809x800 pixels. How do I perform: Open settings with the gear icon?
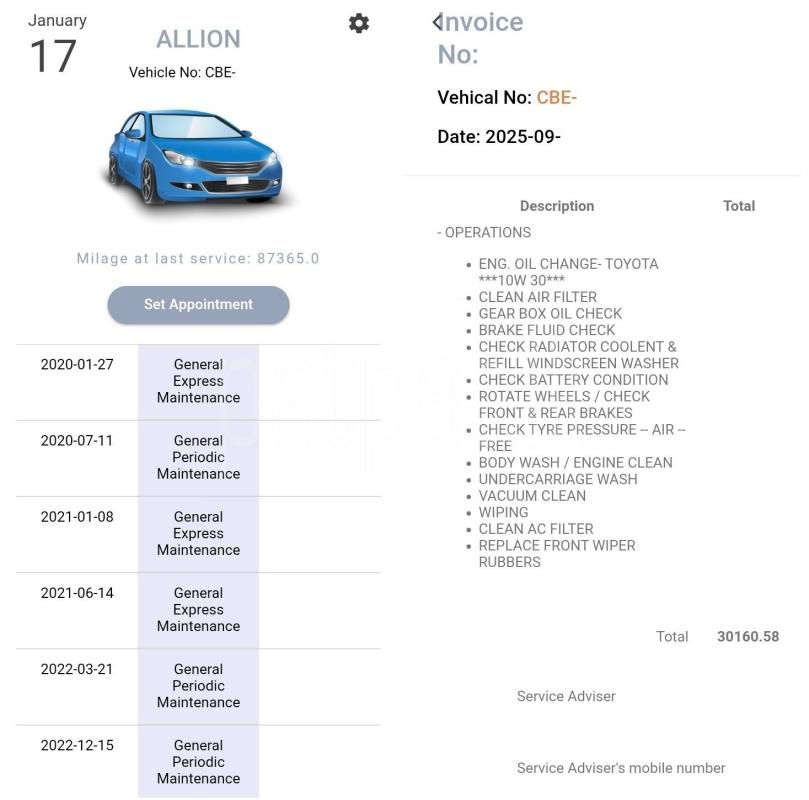tap(358, 23)
